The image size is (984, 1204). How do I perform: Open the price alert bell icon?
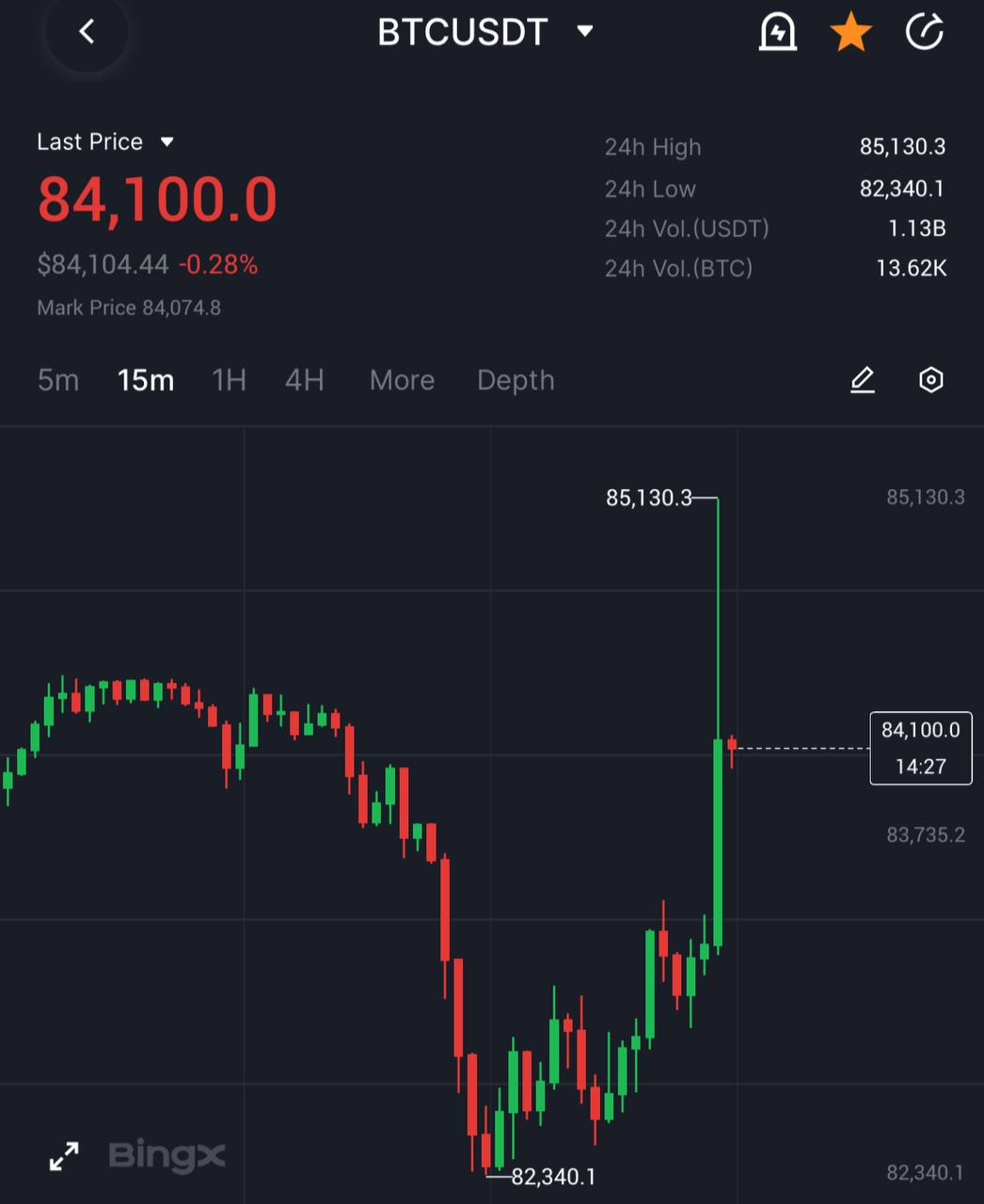[x=777, y=32]
